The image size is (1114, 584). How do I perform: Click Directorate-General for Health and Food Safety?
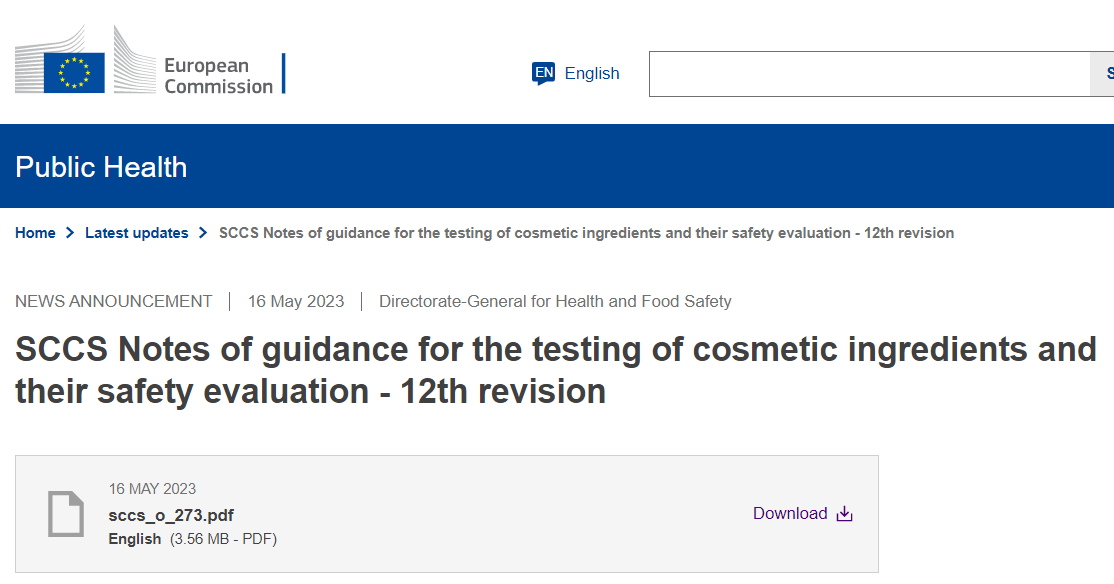point(555,301)
